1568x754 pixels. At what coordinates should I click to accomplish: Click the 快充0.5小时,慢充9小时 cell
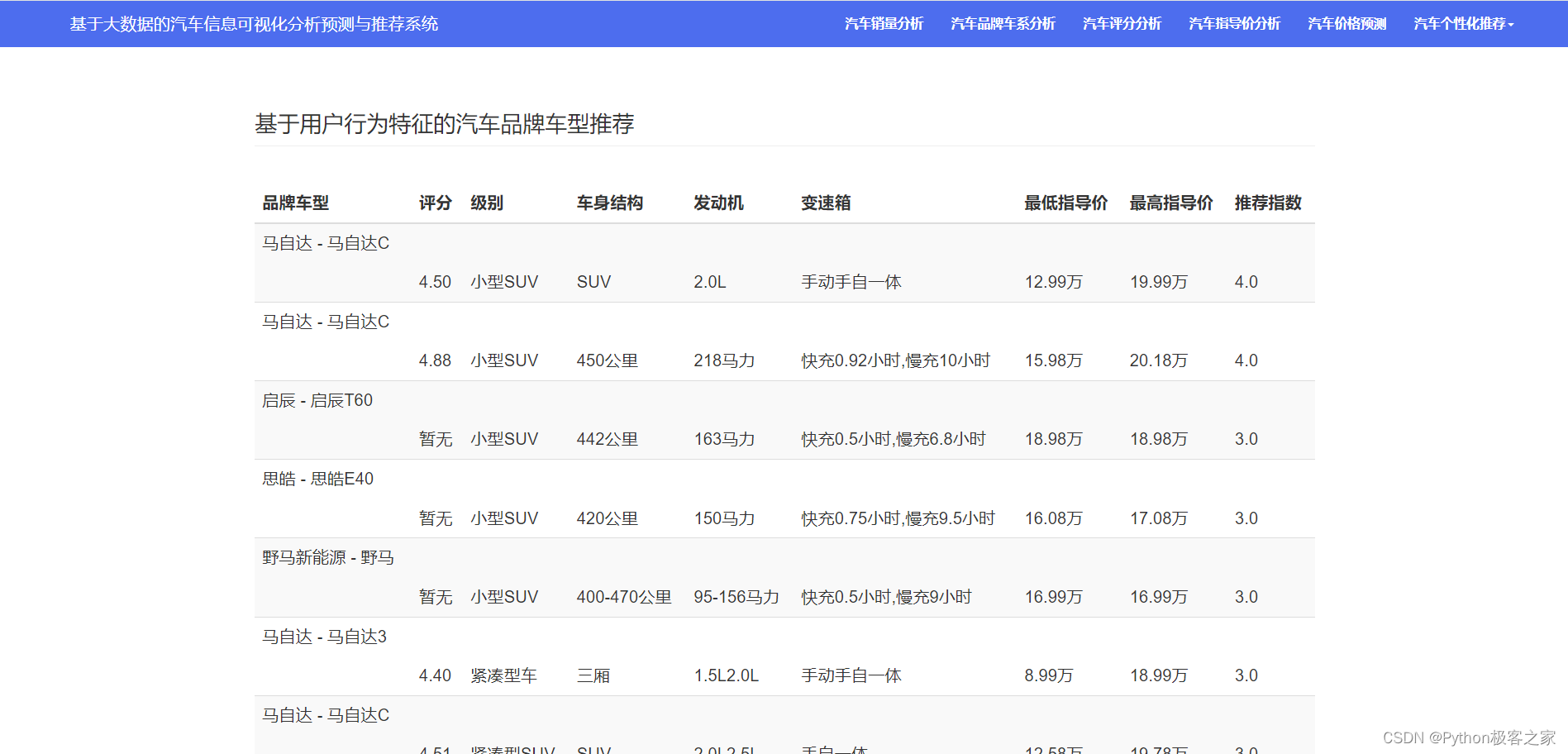(887, 597)
